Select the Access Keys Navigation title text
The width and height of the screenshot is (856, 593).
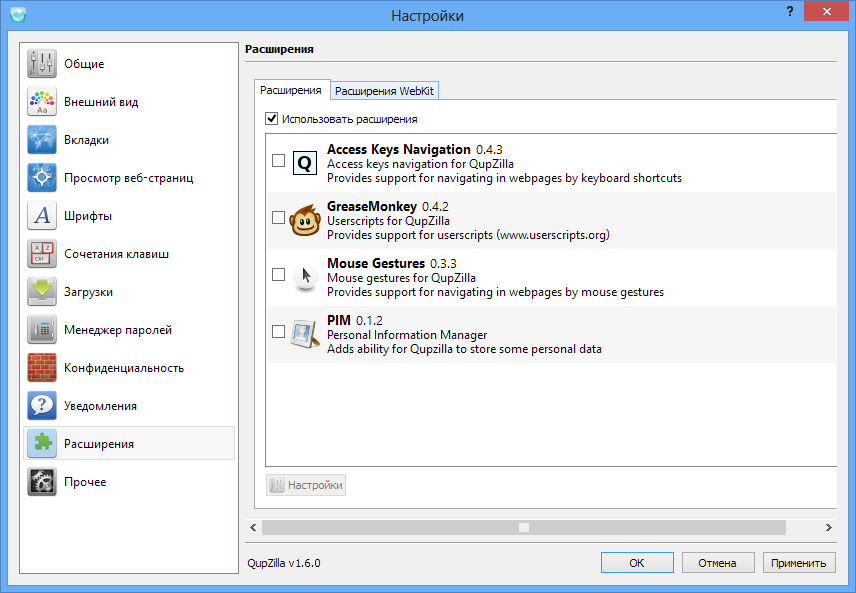(x=399, y=149)
